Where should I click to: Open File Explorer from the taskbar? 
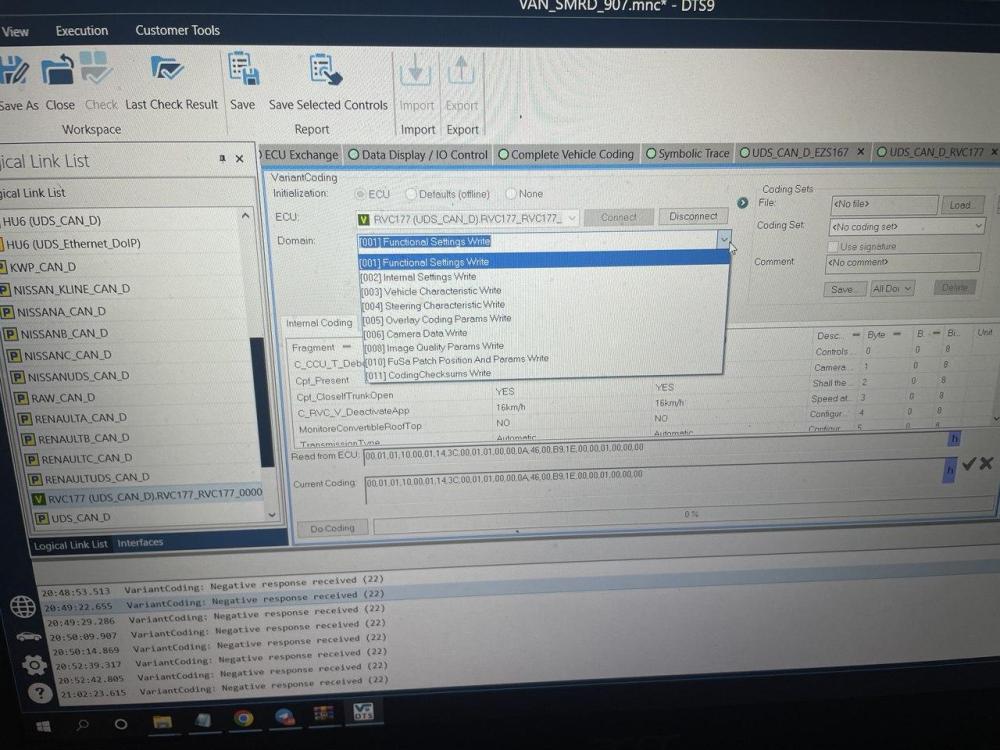click(x=162, y=721)
